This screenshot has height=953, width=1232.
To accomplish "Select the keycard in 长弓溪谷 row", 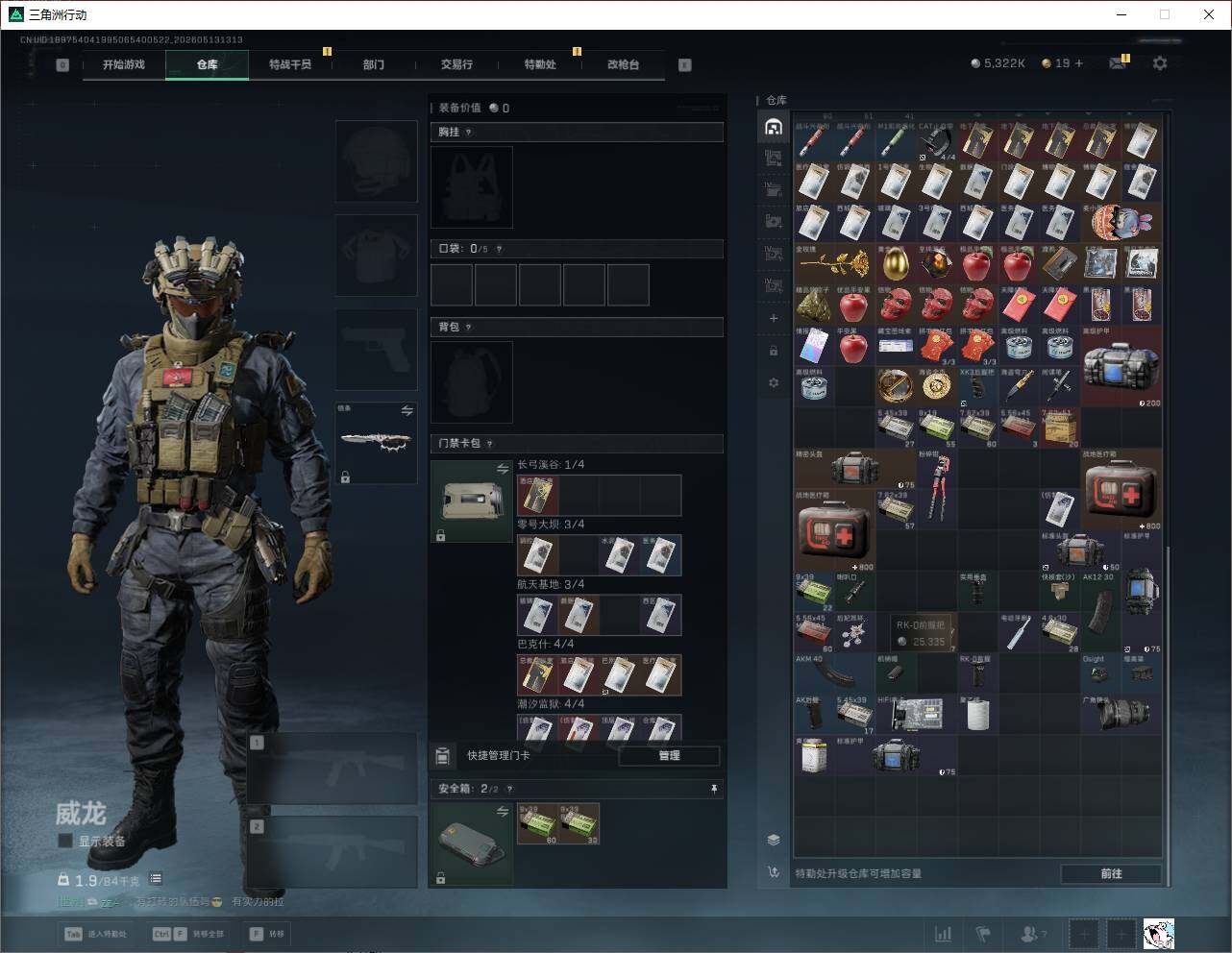I will click(x=537, y=496).
